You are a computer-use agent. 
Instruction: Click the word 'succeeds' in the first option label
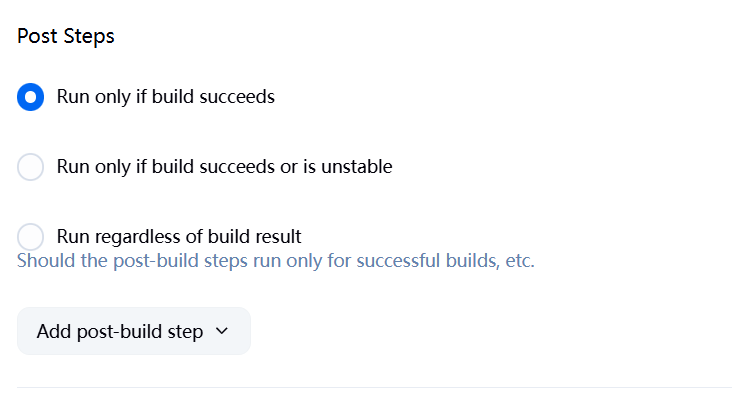coord(238,97)
